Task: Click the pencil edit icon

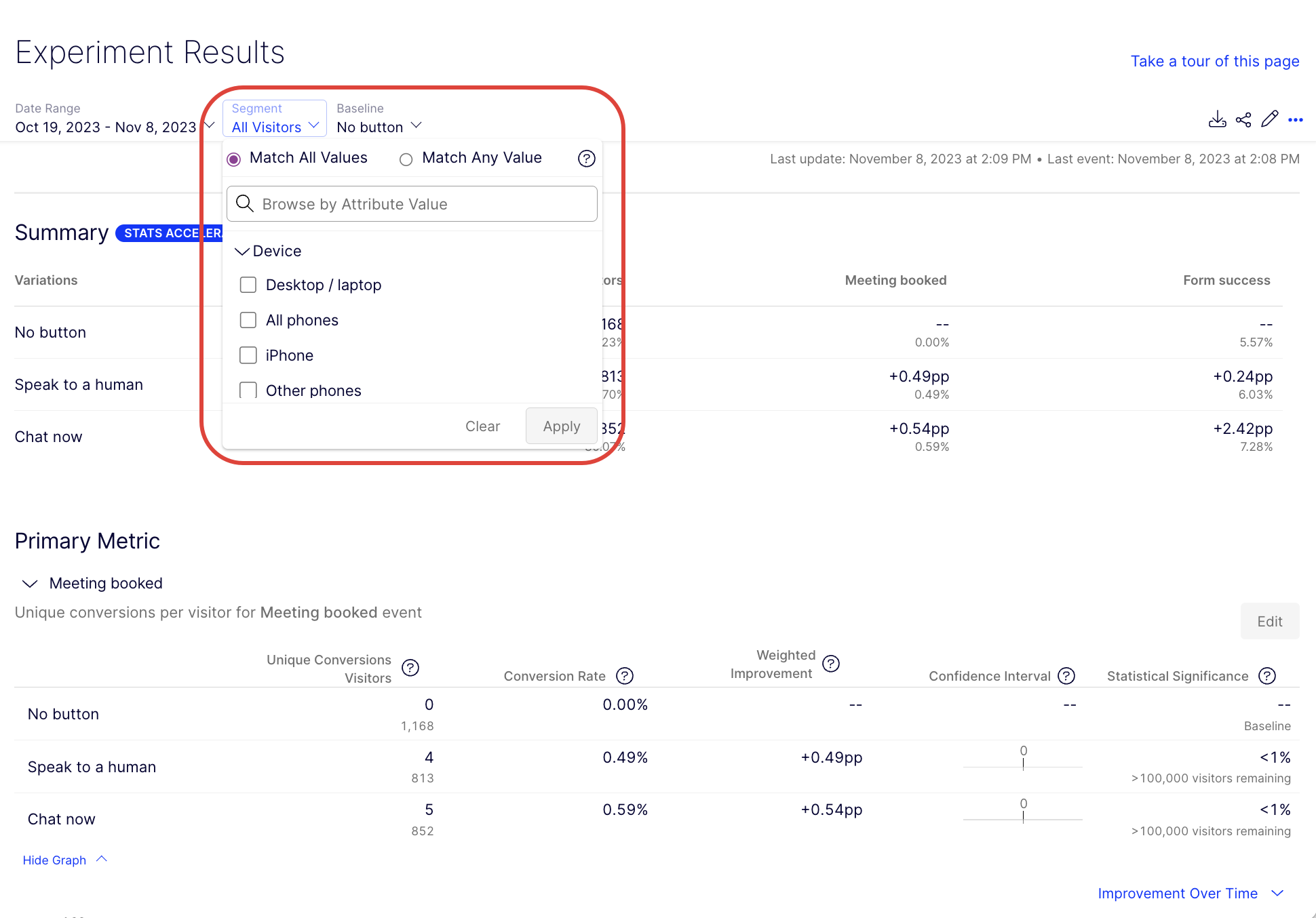Action: [1270, 119]
